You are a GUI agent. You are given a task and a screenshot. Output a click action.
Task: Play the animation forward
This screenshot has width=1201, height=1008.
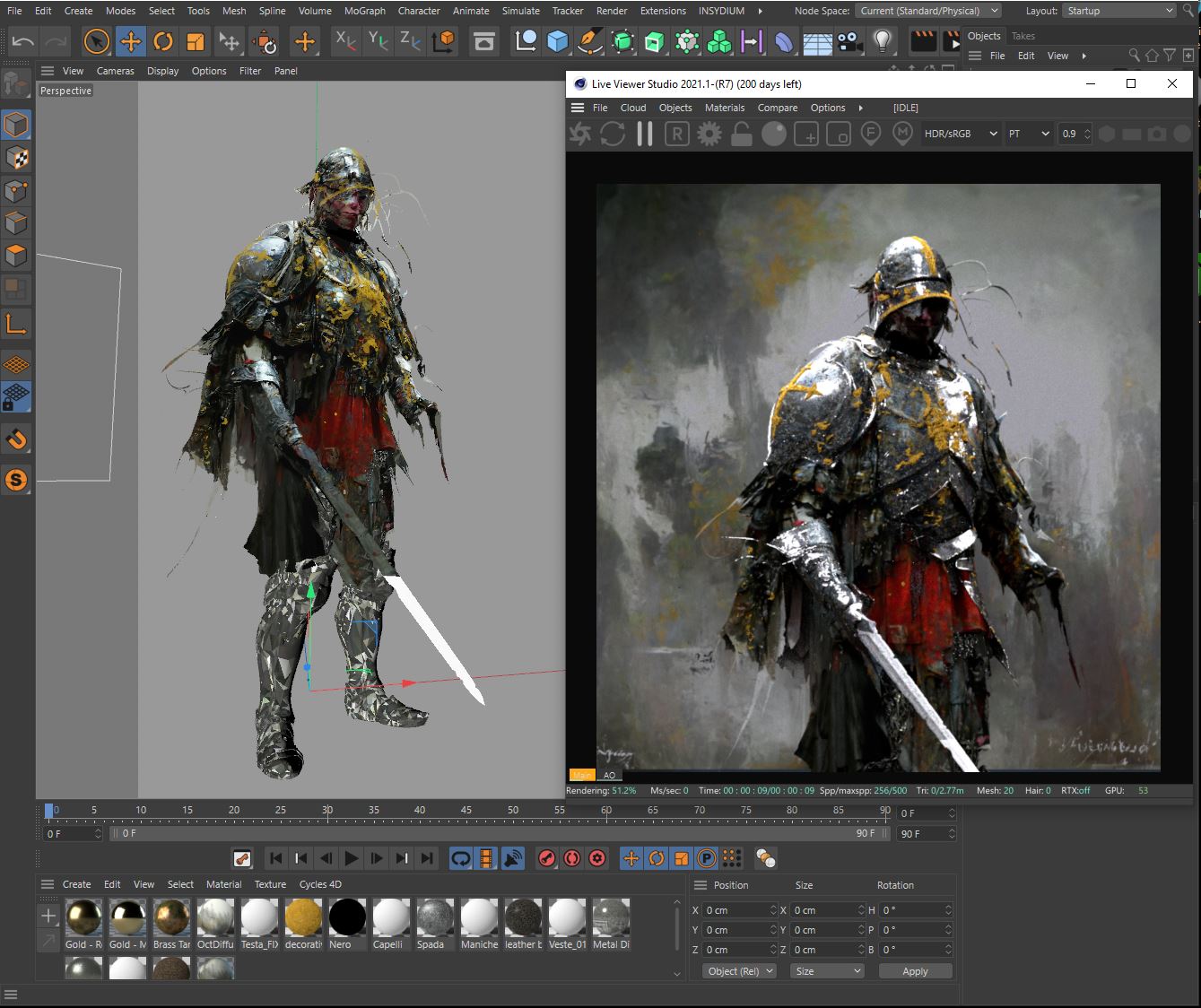click(352, 858)
